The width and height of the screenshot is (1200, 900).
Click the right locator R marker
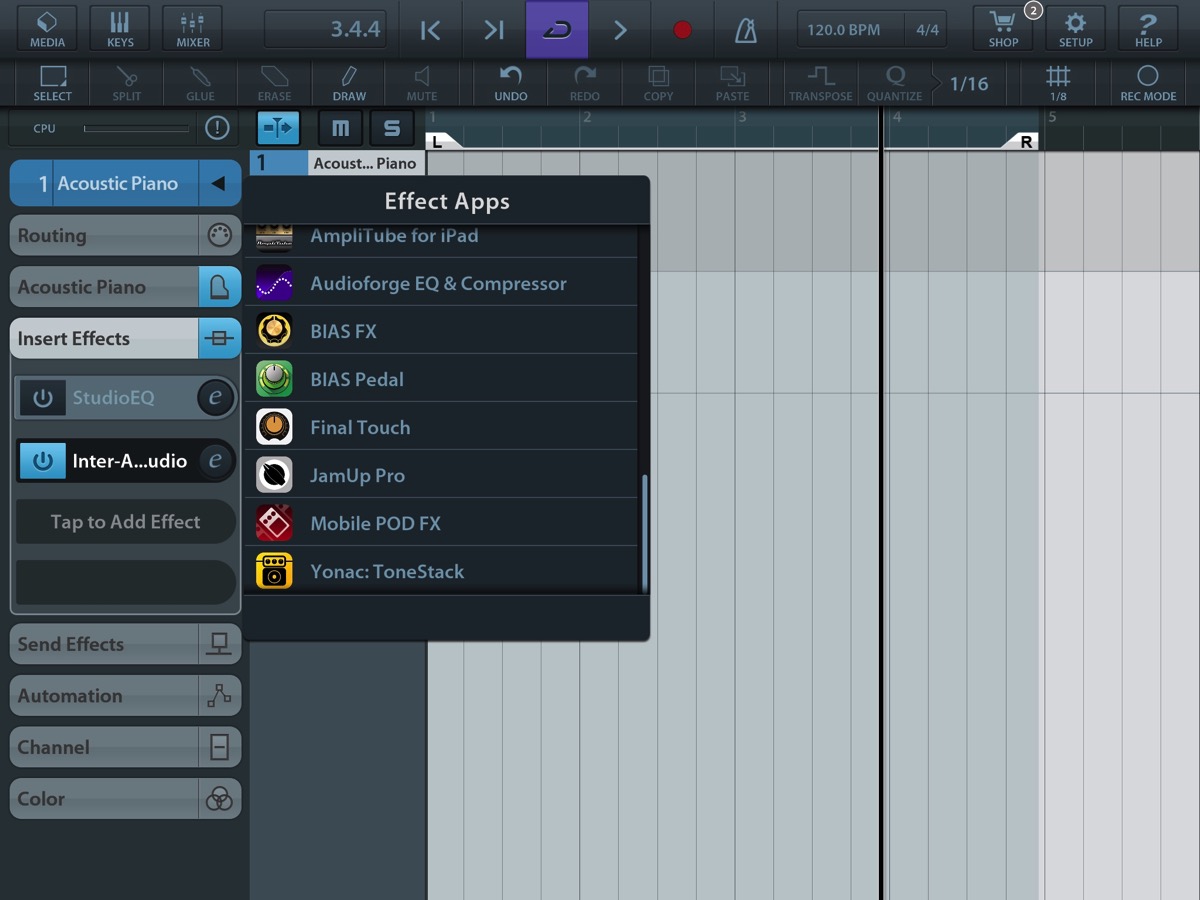coord(1022,141)
